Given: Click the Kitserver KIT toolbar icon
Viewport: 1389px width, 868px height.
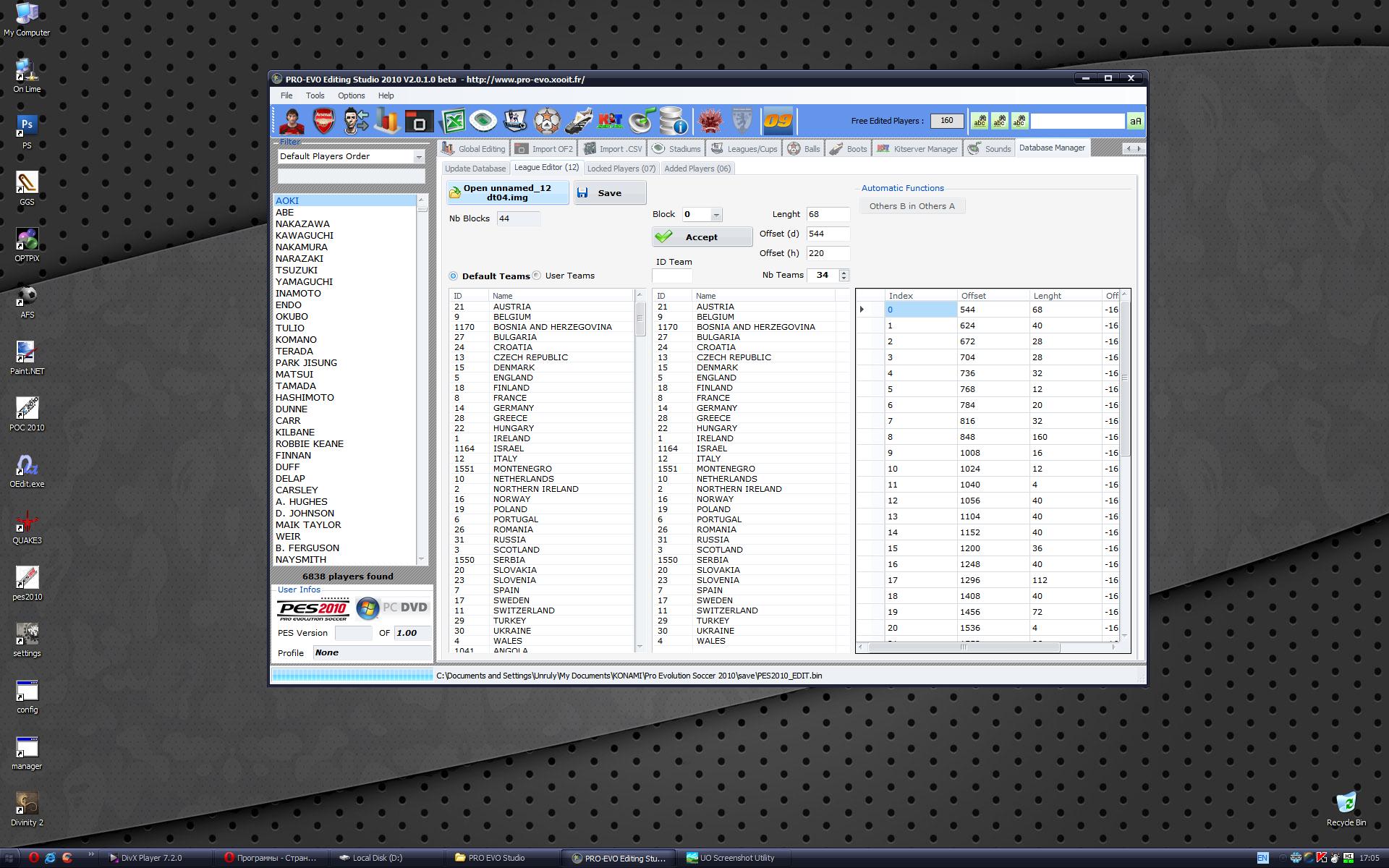Looking at the screenshot, I should coord(610,121).
